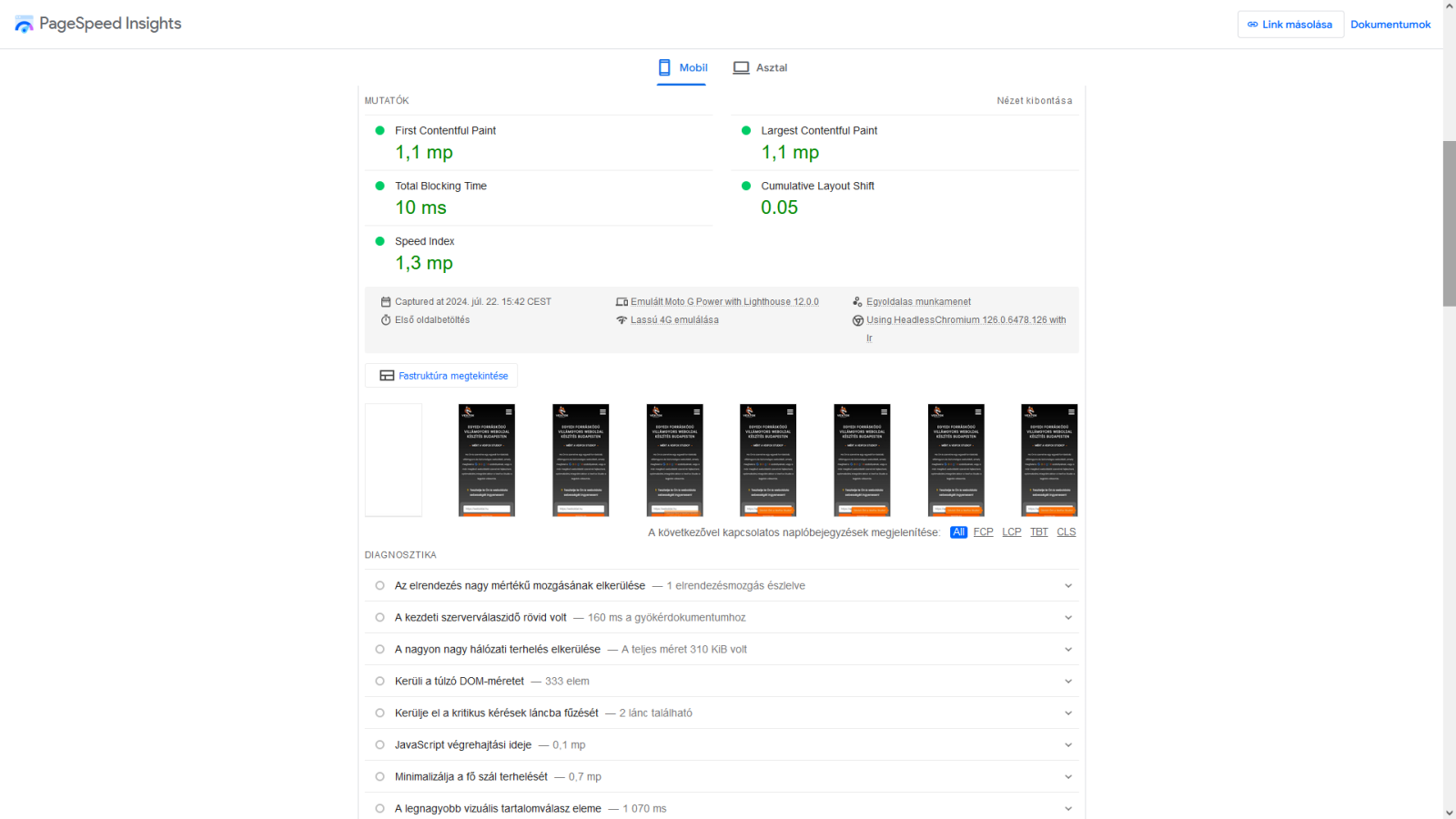Expand the layout shift (elrendezés mozgás) audit
Viewport: 1456px width, 819px height.
(1068, 586)
